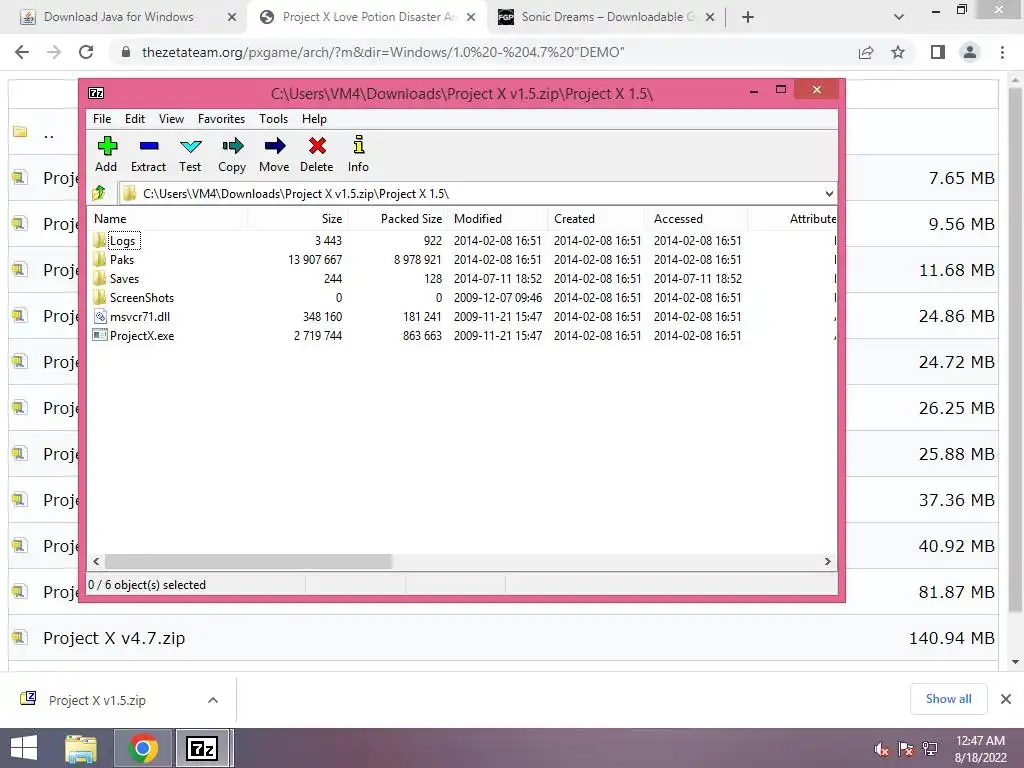The width and height of the screenshot is (1024, 768).
Task: Open the File menu in 7-Zip
Action: [x=102, y=119]
